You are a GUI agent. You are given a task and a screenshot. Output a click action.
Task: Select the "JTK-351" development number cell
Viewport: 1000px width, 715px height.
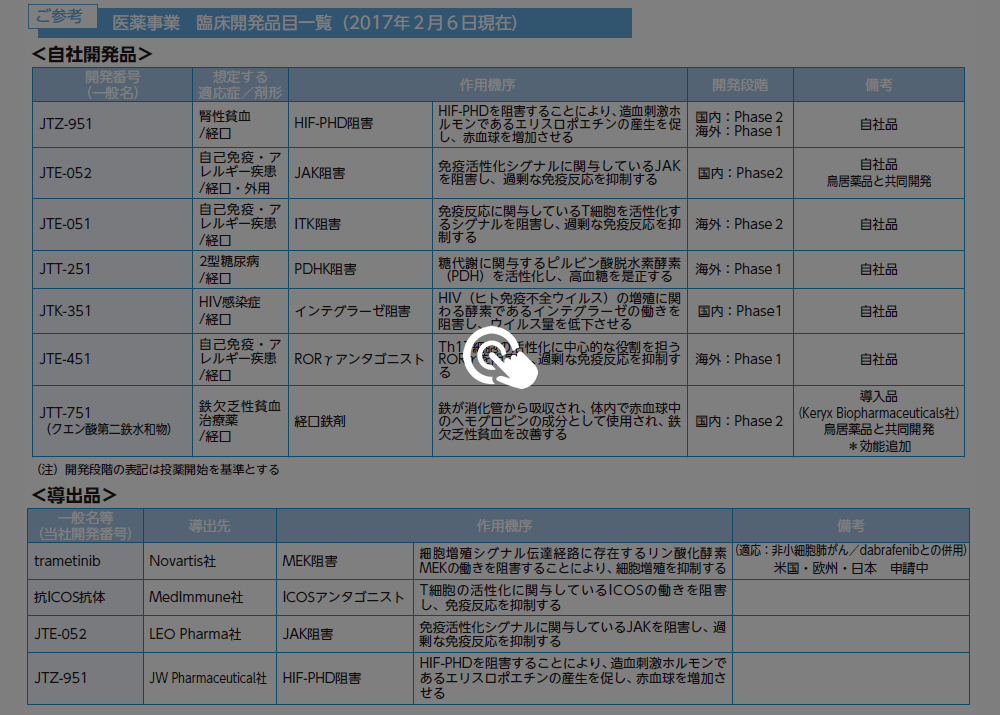coord(112,311)
